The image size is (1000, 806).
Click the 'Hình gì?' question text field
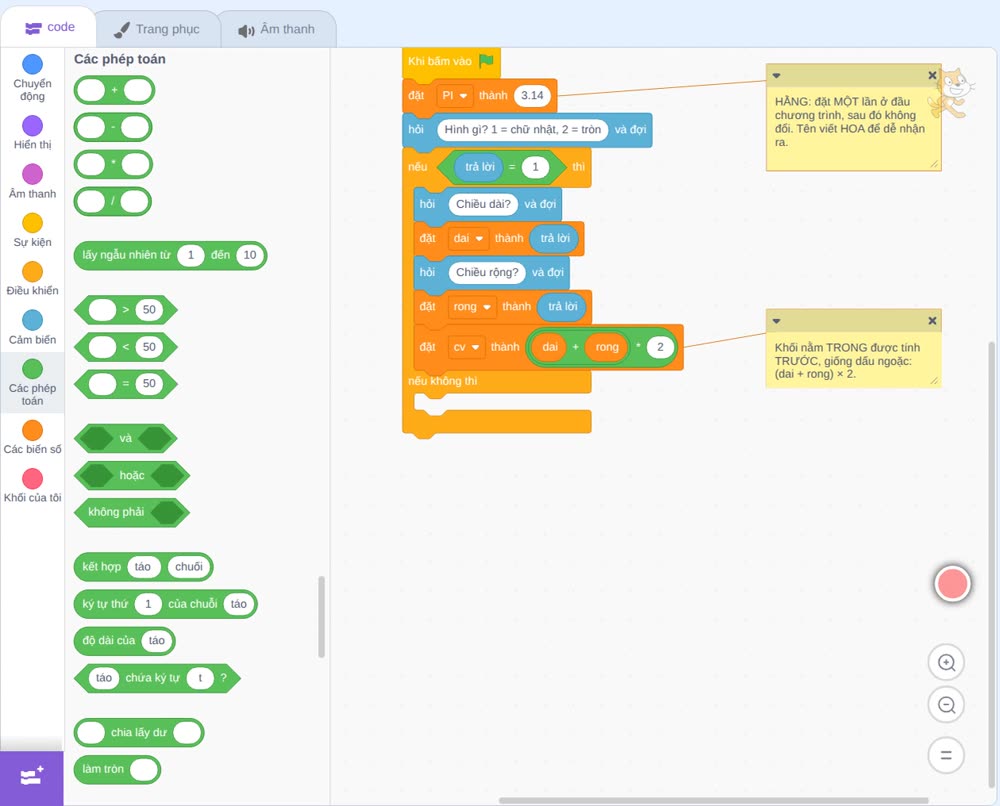[x=522, y=129]
